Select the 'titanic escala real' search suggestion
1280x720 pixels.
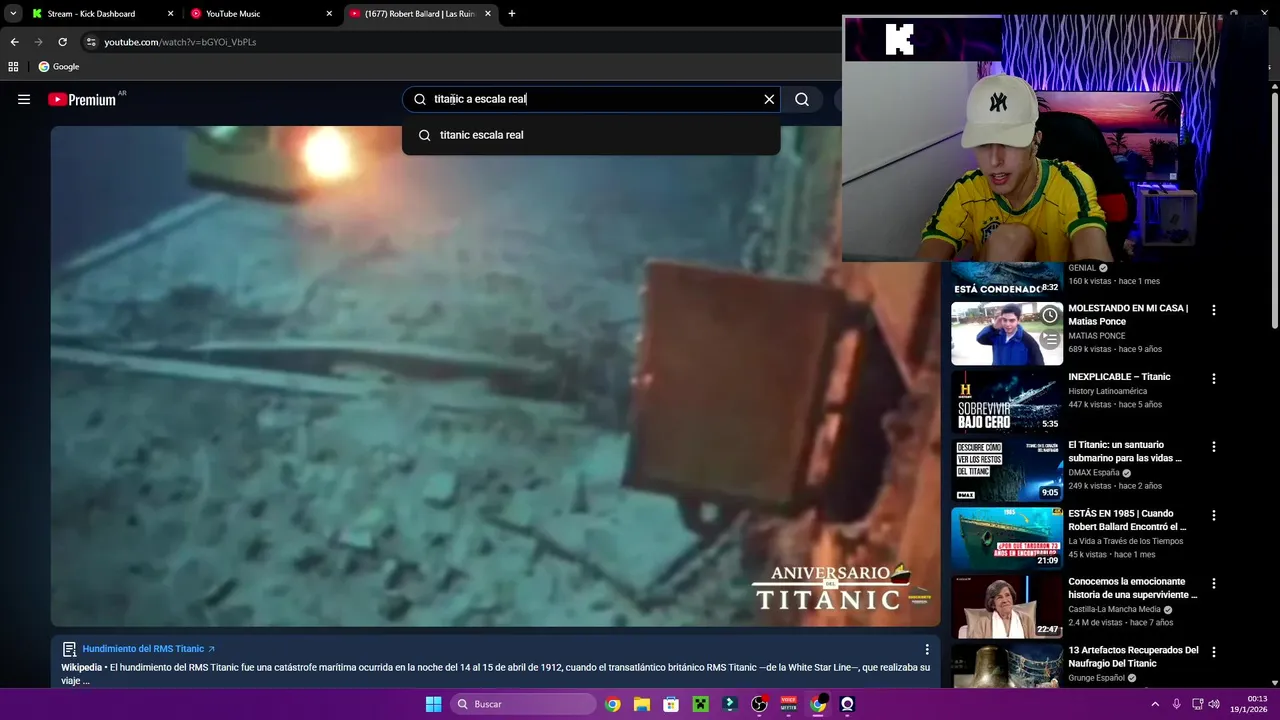(591, 135)
